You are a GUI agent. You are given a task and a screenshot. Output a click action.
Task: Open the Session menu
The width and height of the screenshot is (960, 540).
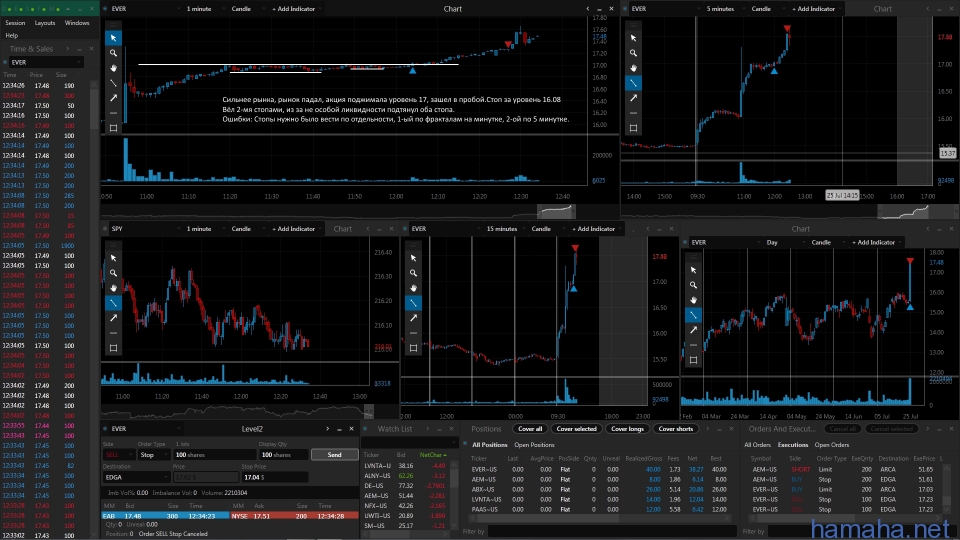(15, 23)
